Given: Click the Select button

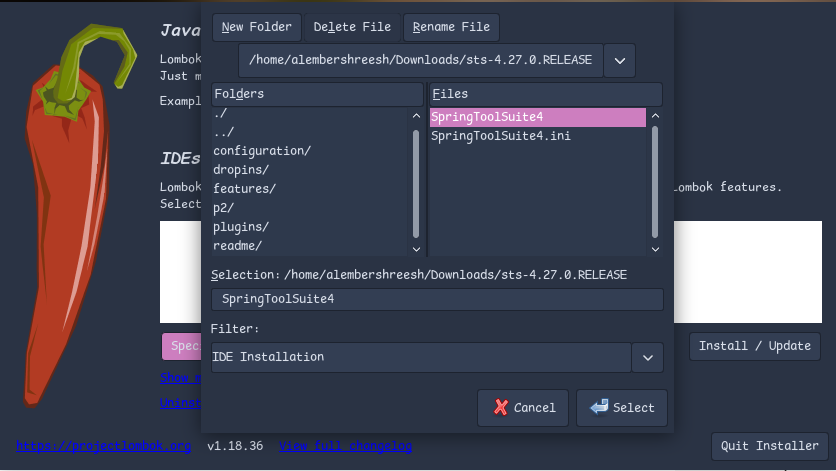Looking at the screenshot, I should tap(622, 408).
